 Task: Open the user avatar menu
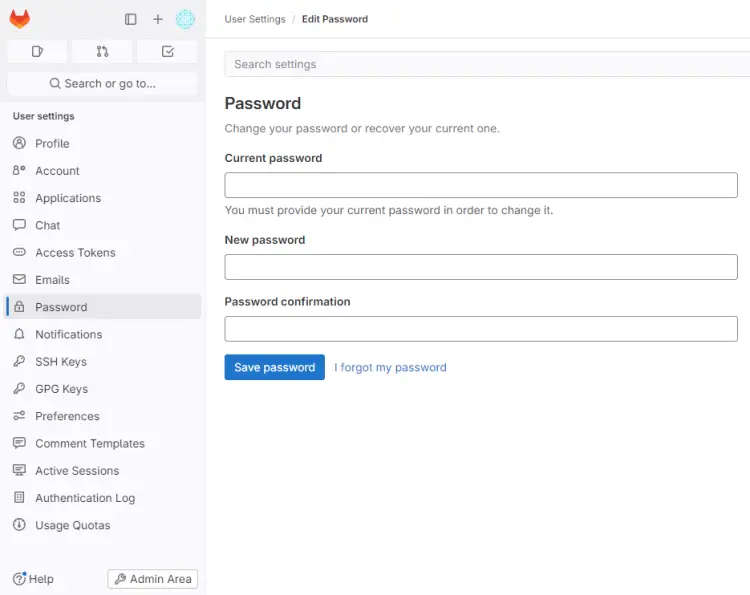point(185,19)
